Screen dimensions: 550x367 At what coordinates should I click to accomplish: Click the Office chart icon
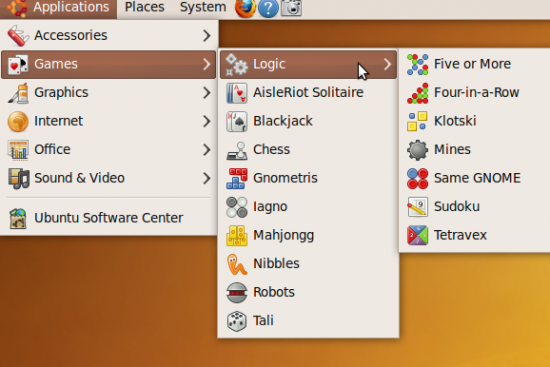18,150
